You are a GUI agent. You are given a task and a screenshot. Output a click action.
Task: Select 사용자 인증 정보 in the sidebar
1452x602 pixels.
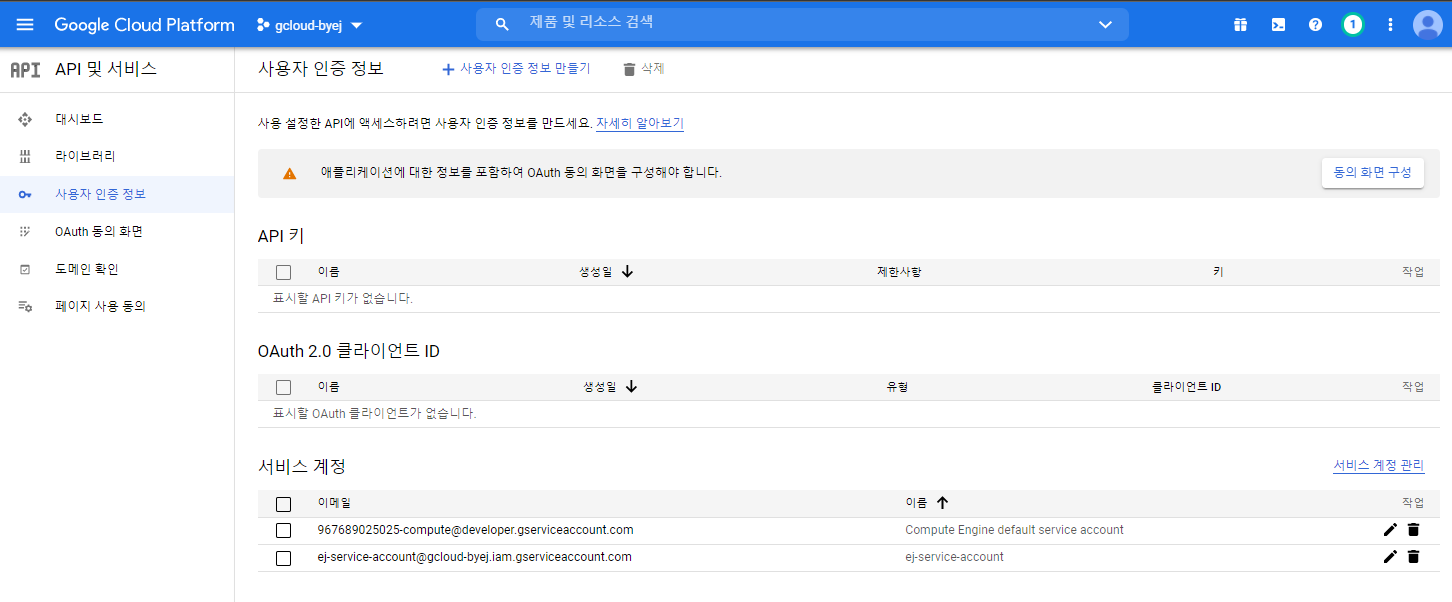pos(117,194)
